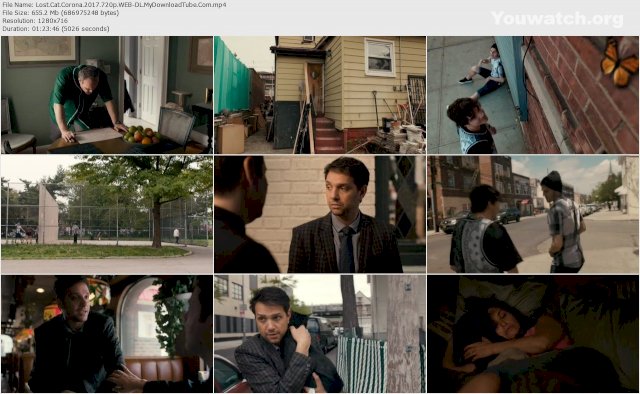640x394 pixels.
Task: Select thumbnail of man seated in restaurant booth
Action: (107, 334)
